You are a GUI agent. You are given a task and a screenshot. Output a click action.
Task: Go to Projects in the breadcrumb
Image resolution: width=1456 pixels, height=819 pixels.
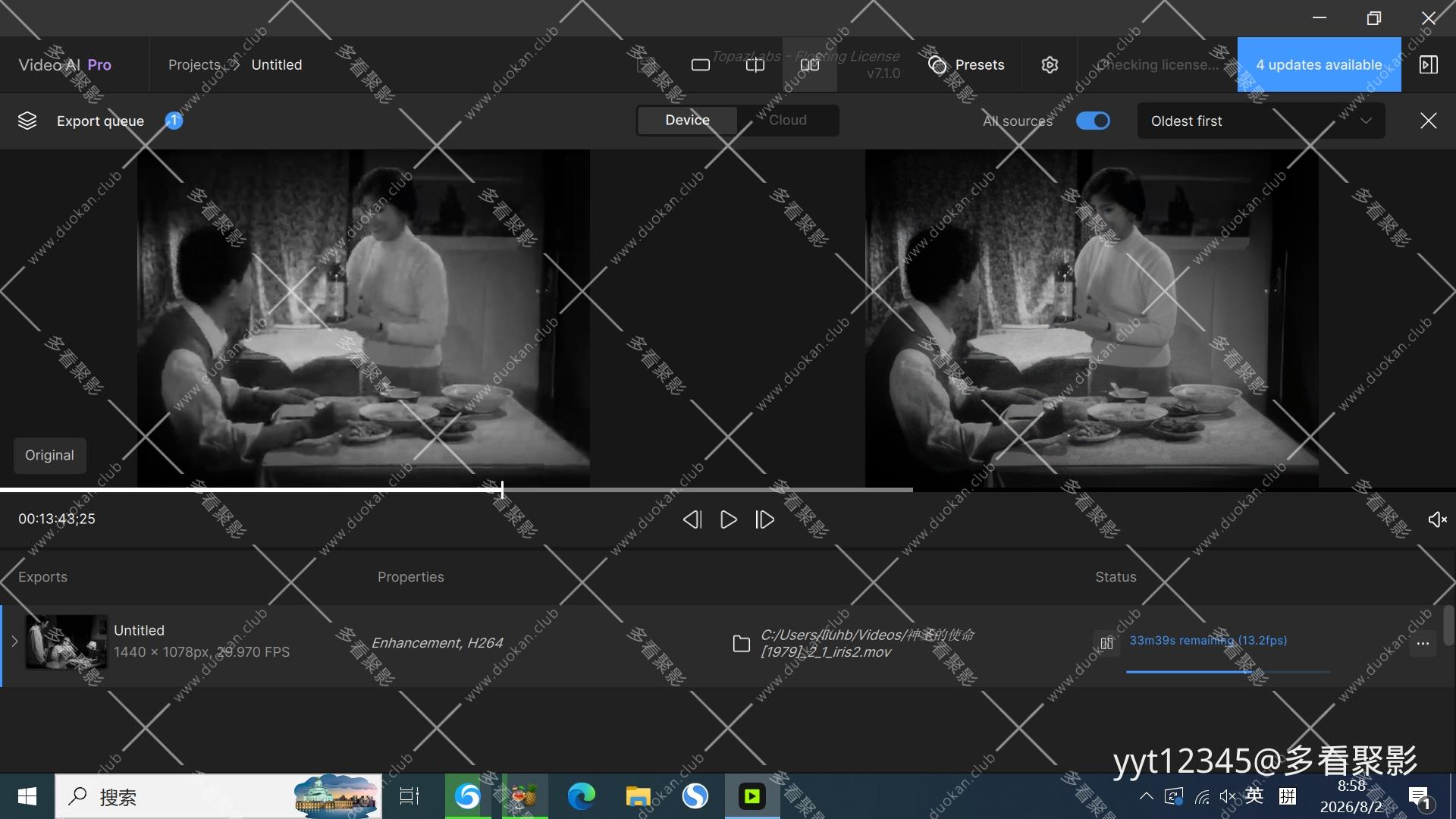[x=194, y=65]
